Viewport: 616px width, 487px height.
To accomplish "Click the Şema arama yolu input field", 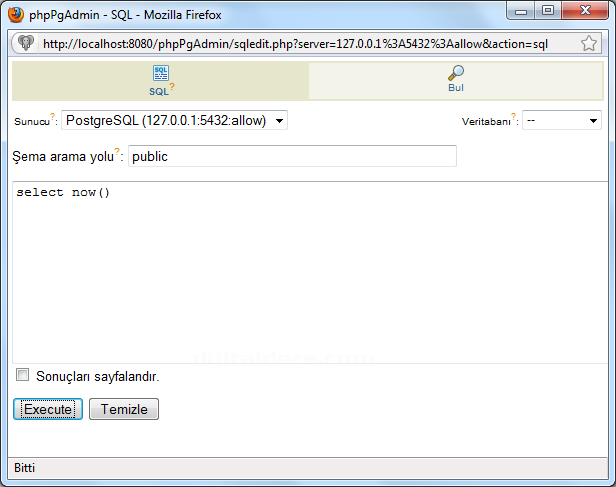I will (292, 156).
